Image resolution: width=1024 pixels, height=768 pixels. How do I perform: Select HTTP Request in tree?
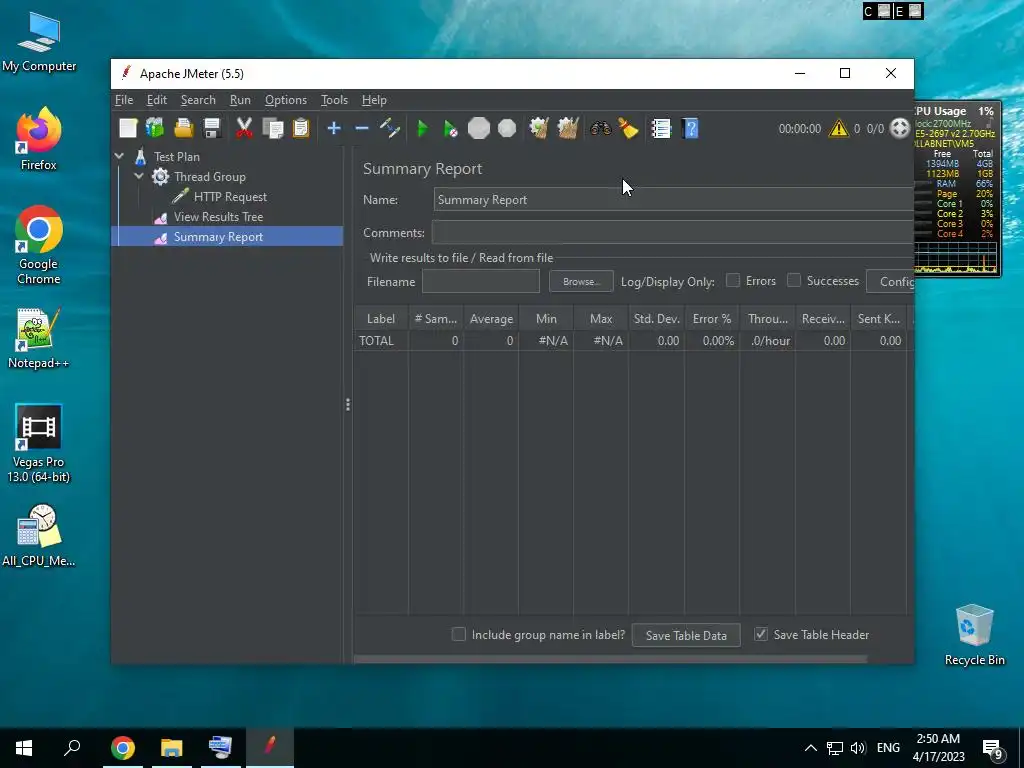click(x=230, y=197)
